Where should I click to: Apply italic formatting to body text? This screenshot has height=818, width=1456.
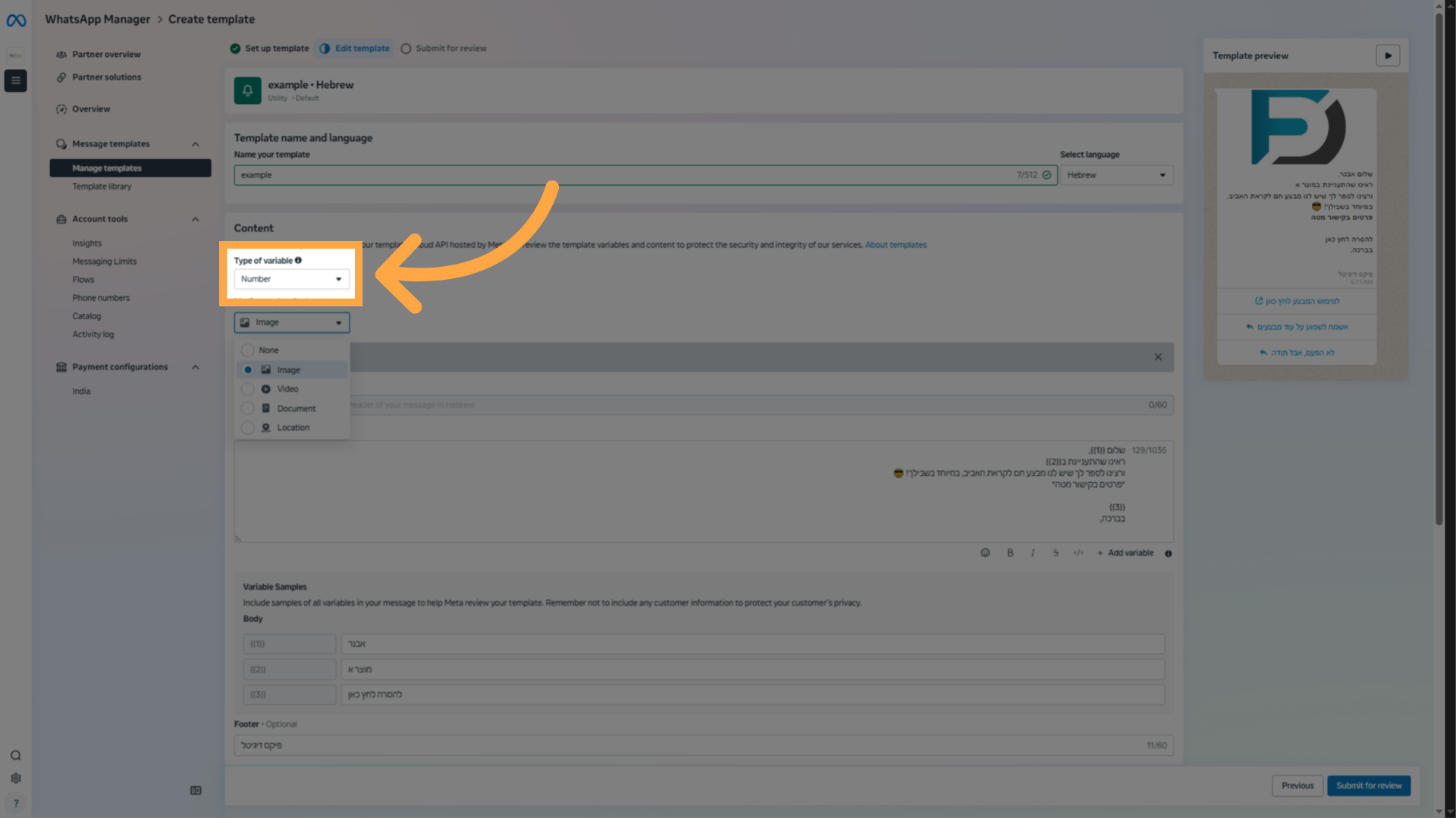pos(1033,553)
